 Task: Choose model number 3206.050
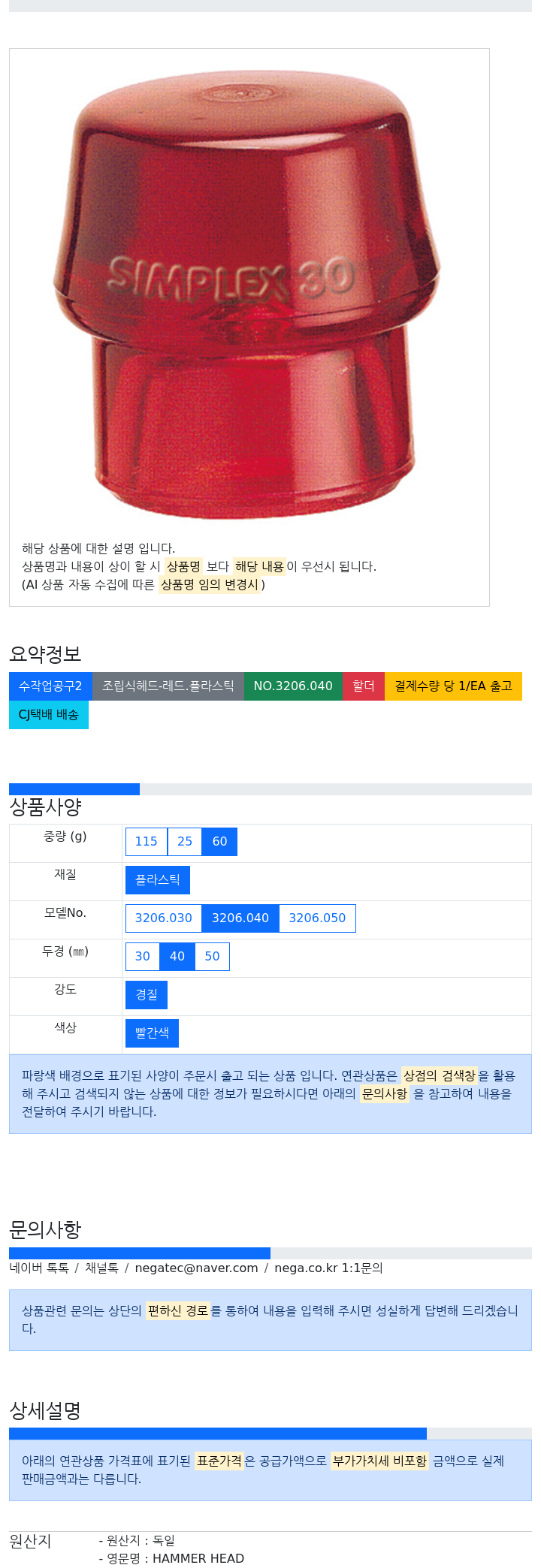click(x=317, y=918)
